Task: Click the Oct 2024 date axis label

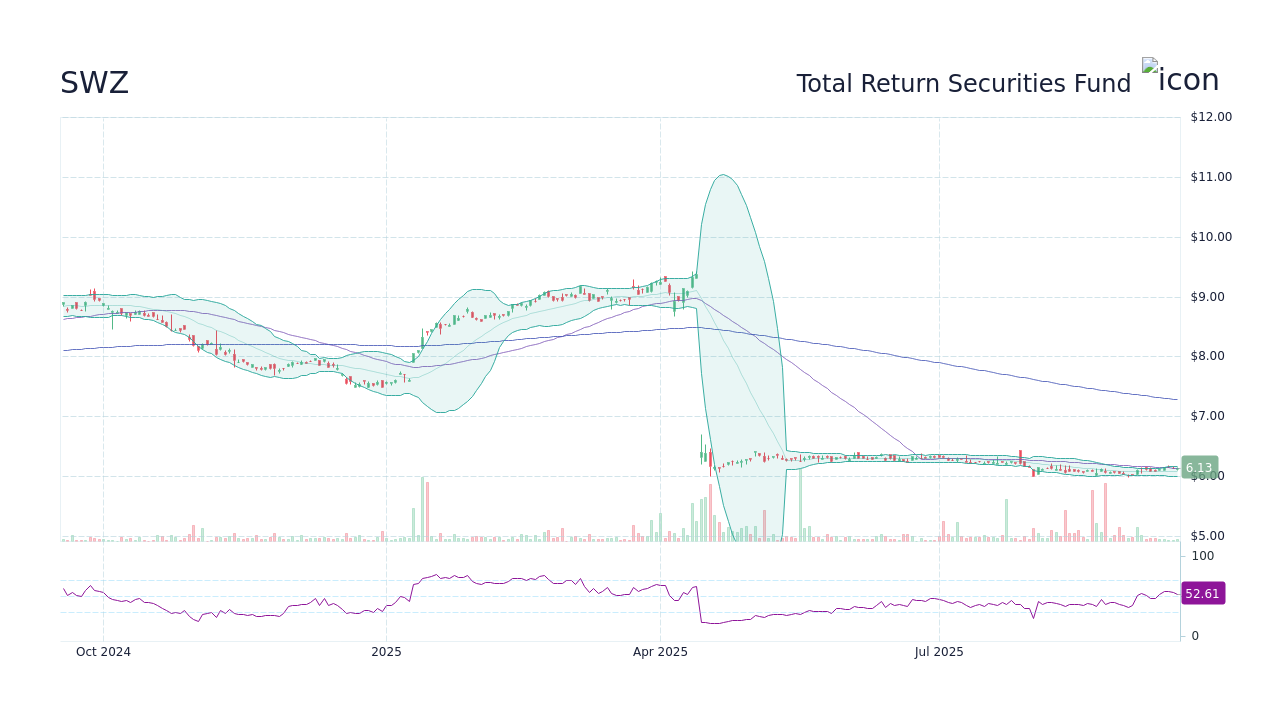Action: [x=103, y=652]
